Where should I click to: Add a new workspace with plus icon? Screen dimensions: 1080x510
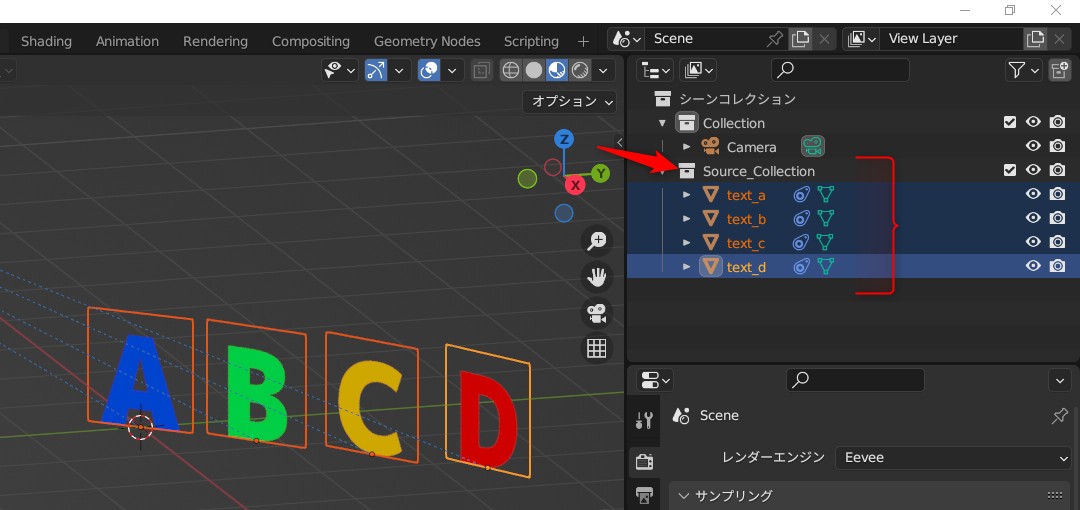[x=583, y=41]
